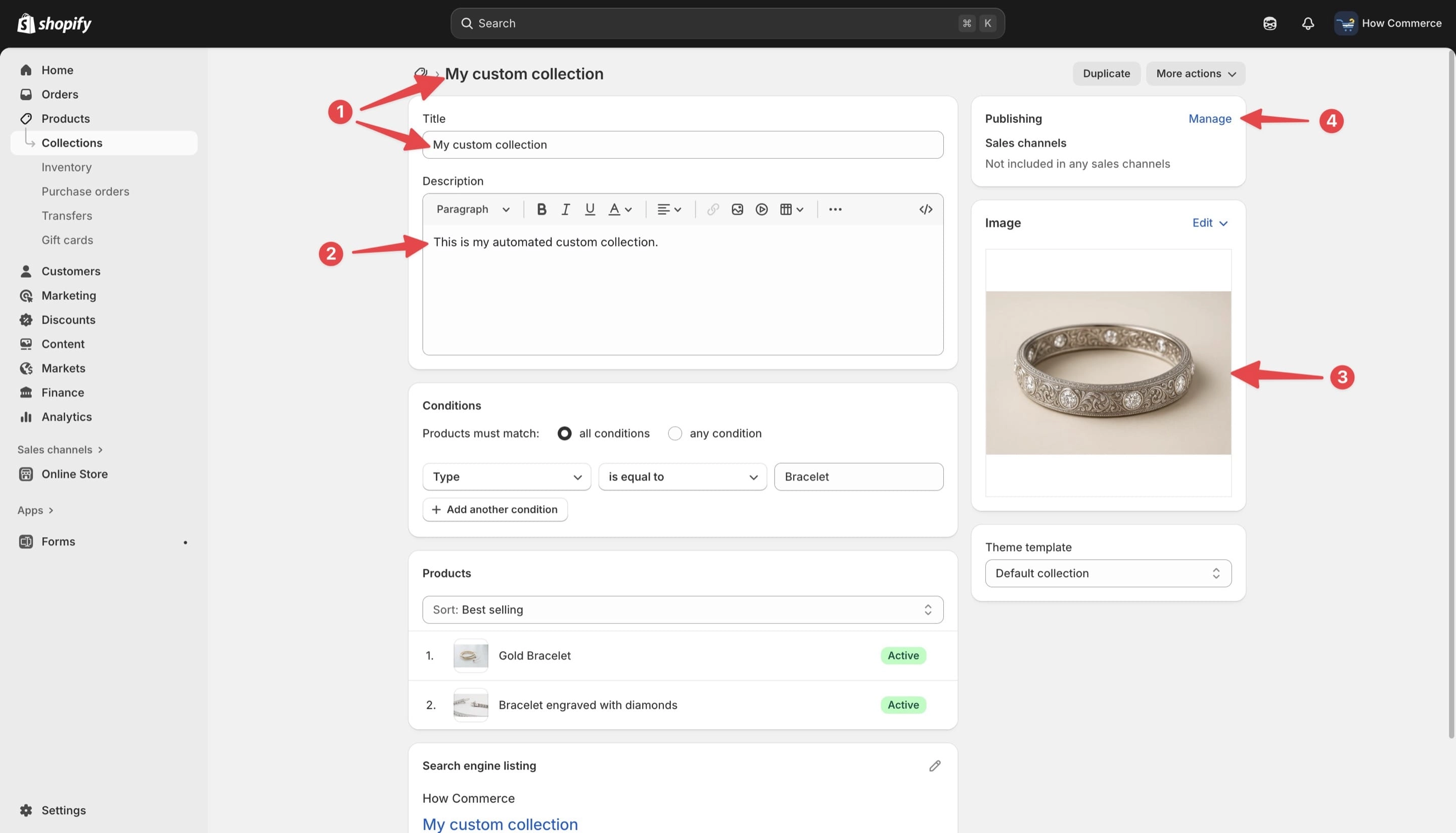Click the Home icon in sidebar
The width and height of the screenshot is (1456, 833).
26,70
